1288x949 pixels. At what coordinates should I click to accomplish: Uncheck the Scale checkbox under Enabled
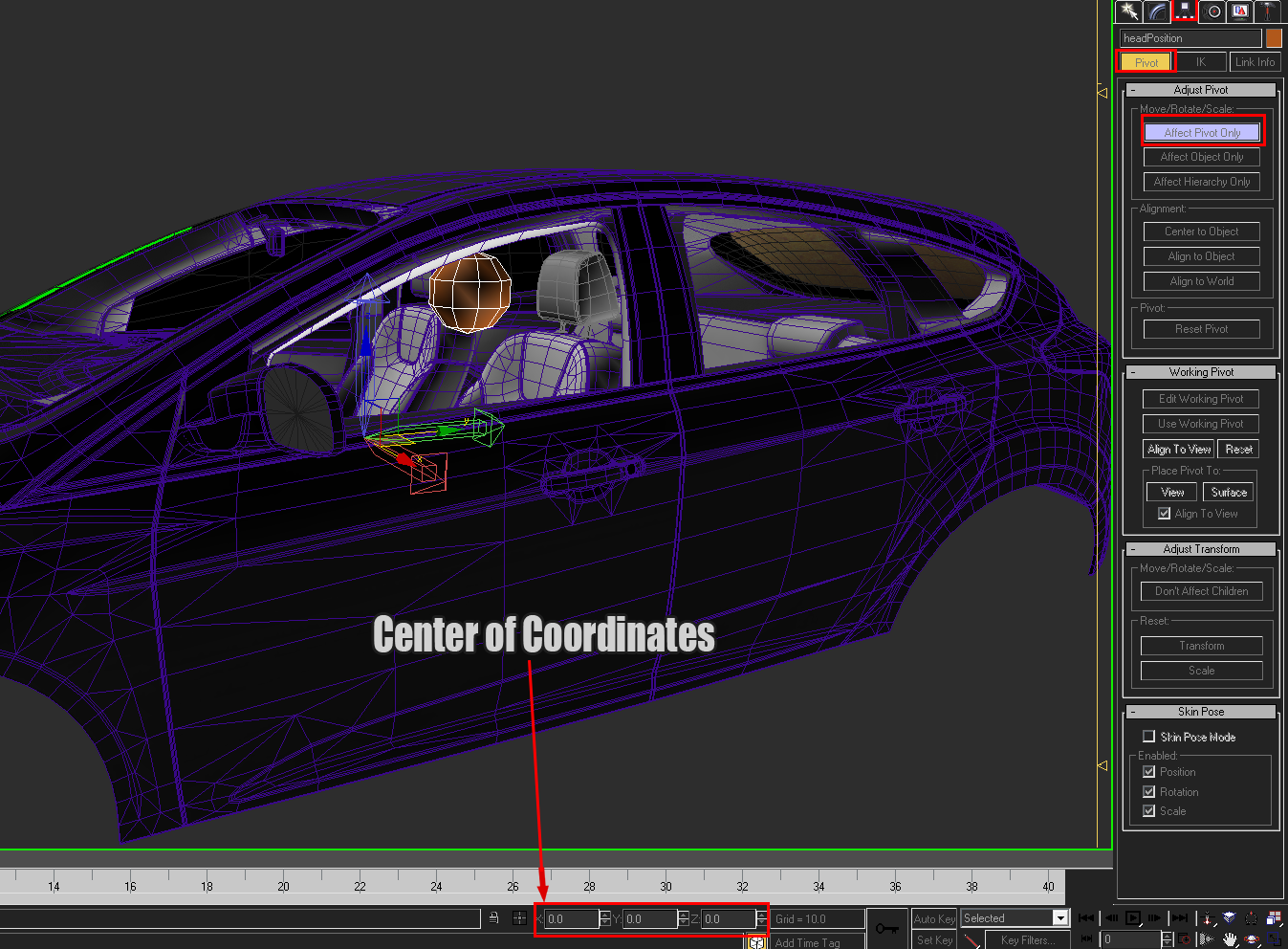(1148, 811)
